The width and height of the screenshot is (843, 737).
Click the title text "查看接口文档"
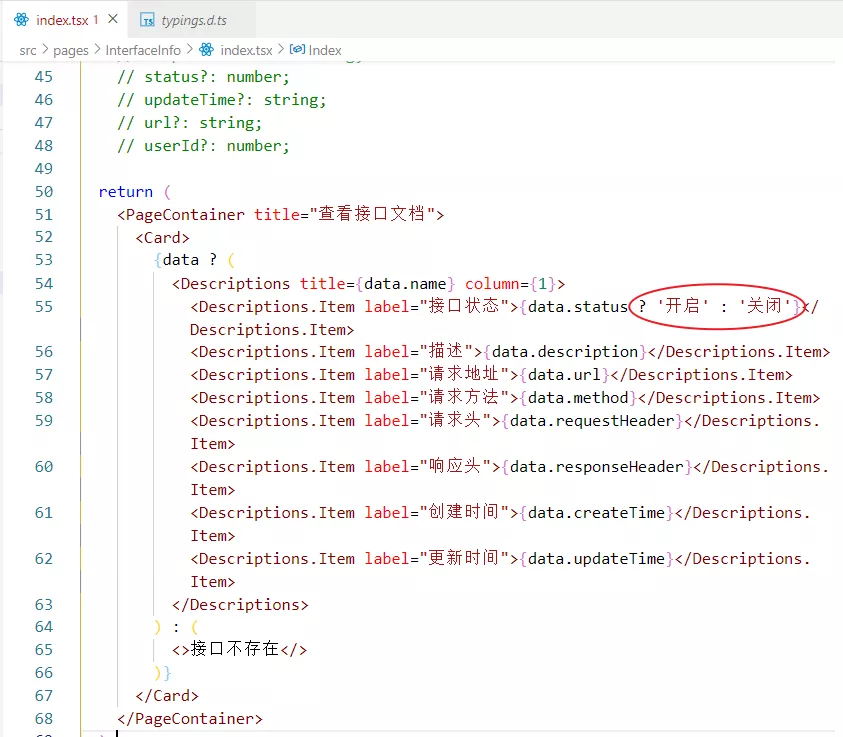tap(372, 214)
